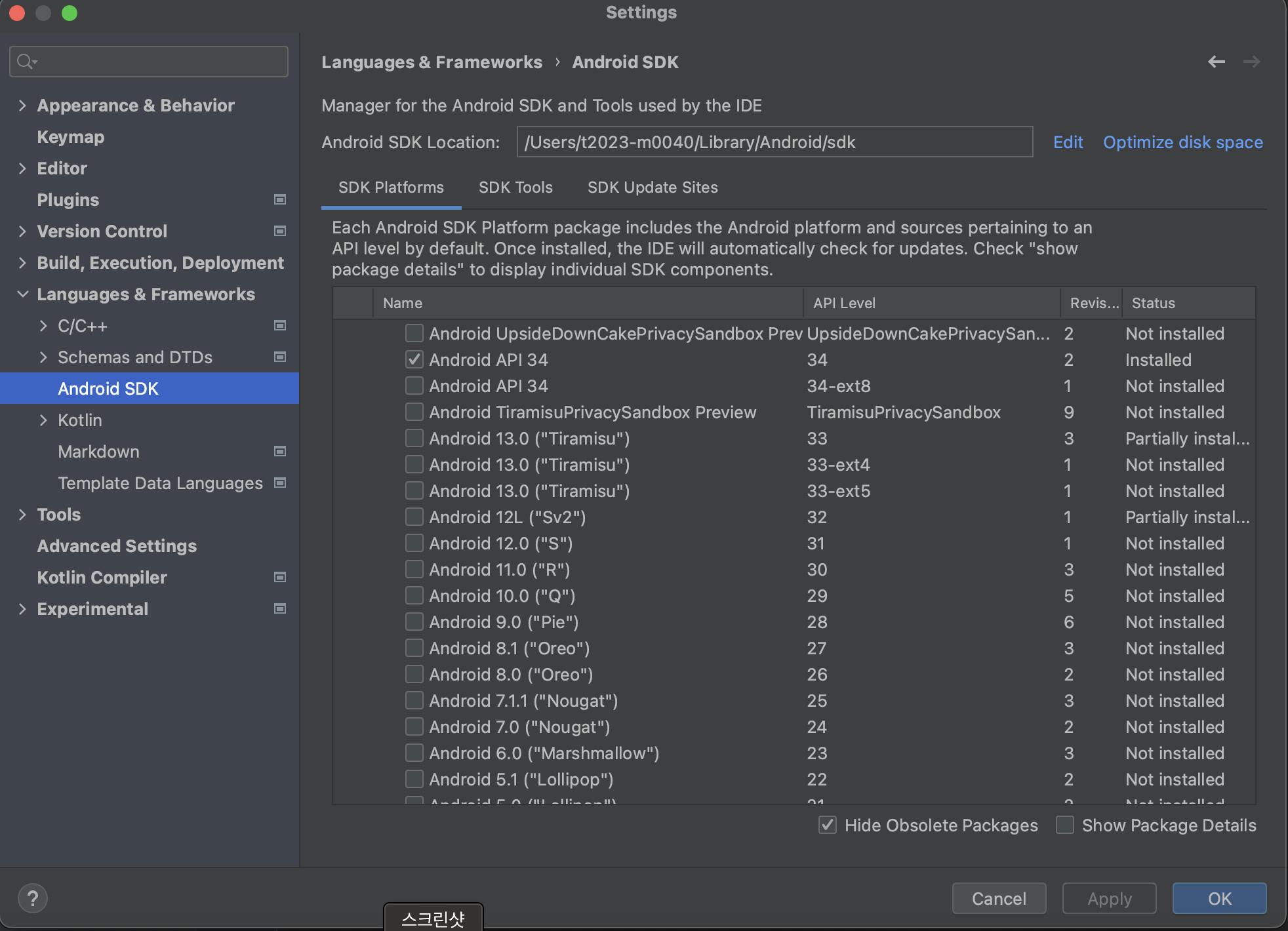1288x931 pixels.
Task: Uncheck the installed Android API 34 checkbox
Action: click(x=414, y=359)
